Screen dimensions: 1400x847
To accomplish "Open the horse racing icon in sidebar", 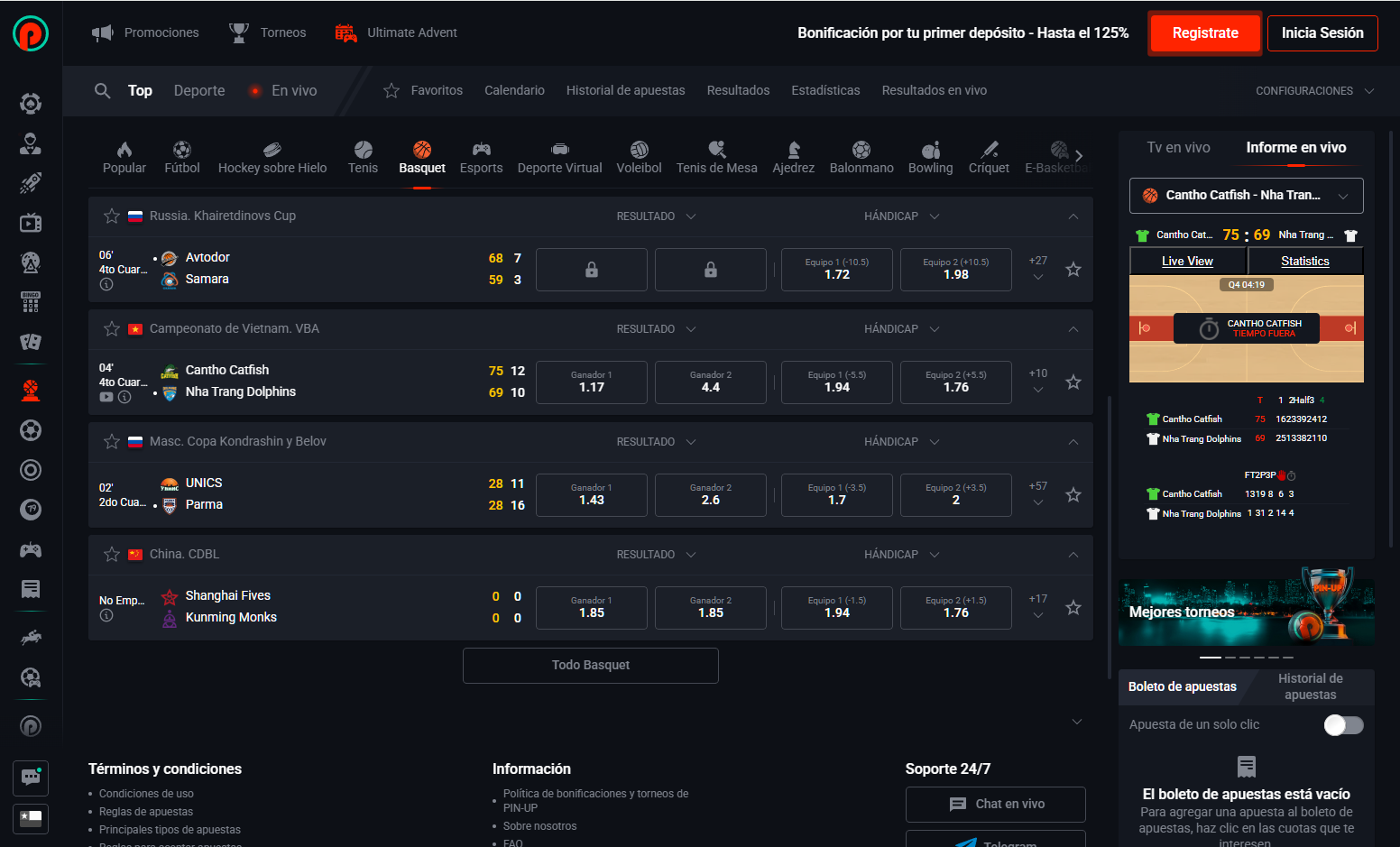I will tap(31, 638).
